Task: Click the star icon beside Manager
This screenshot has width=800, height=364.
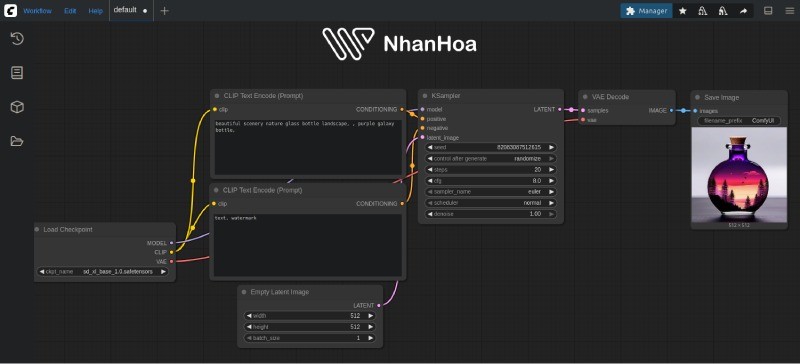Action: 683,11
